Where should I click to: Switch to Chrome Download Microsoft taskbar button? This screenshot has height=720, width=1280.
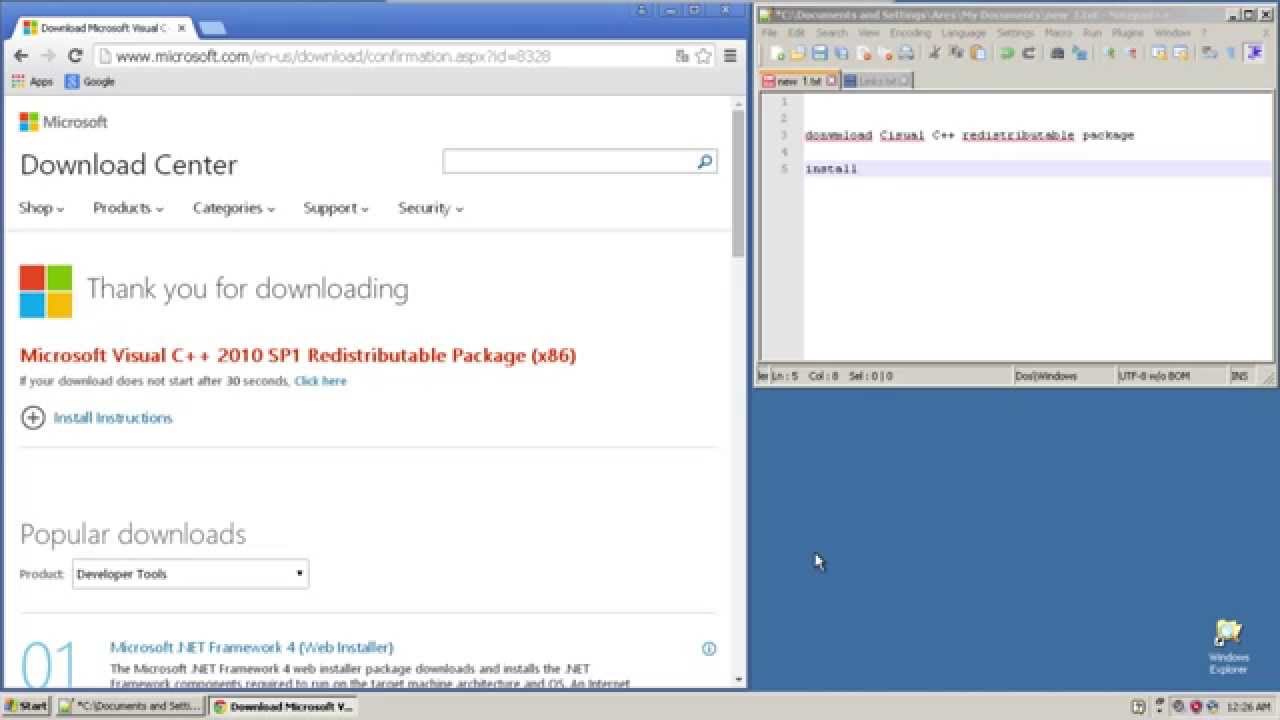point(282,706)
